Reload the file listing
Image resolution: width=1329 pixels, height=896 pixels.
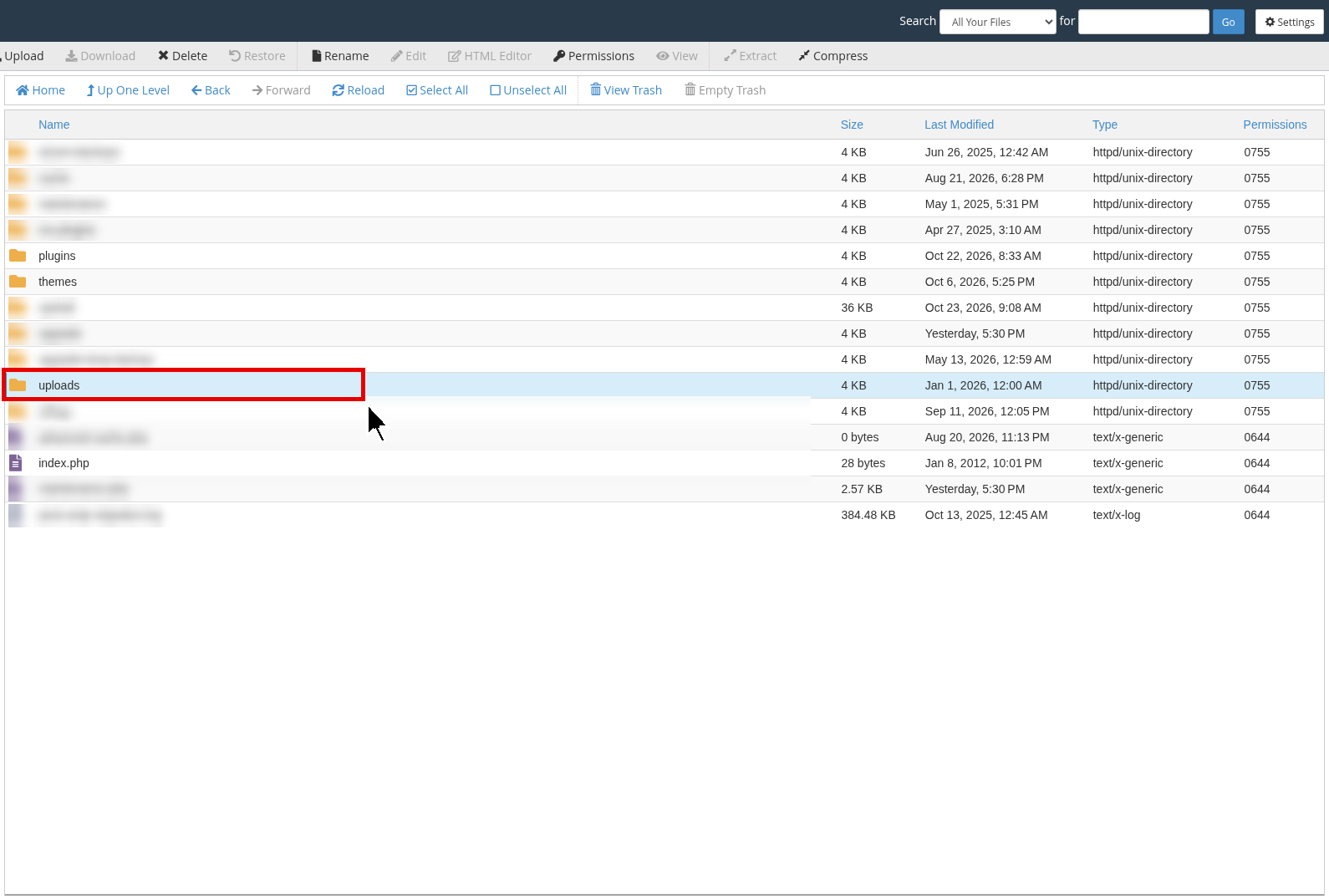click(x=359, y=90)
